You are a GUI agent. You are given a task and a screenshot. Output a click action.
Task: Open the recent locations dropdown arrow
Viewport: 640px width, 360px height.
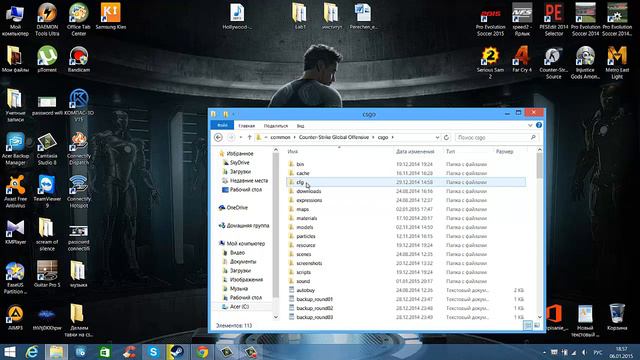tap(241, 138)
